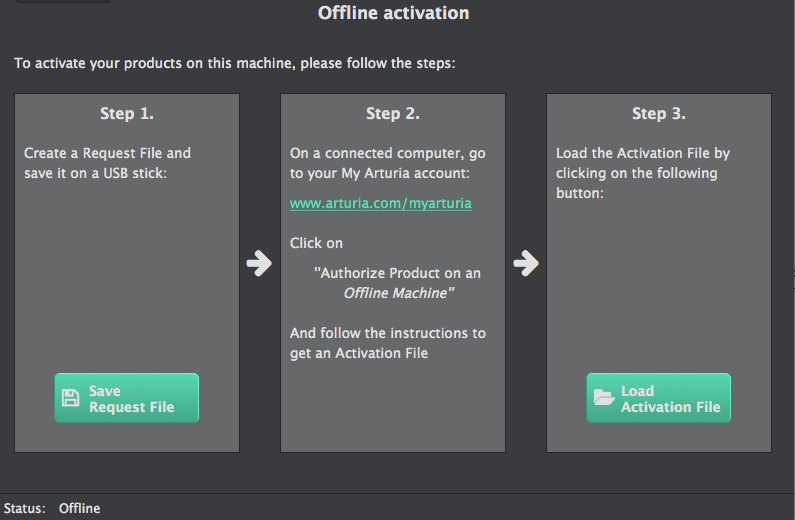Click the 'Status:' label in the status bar

[24, 508]
